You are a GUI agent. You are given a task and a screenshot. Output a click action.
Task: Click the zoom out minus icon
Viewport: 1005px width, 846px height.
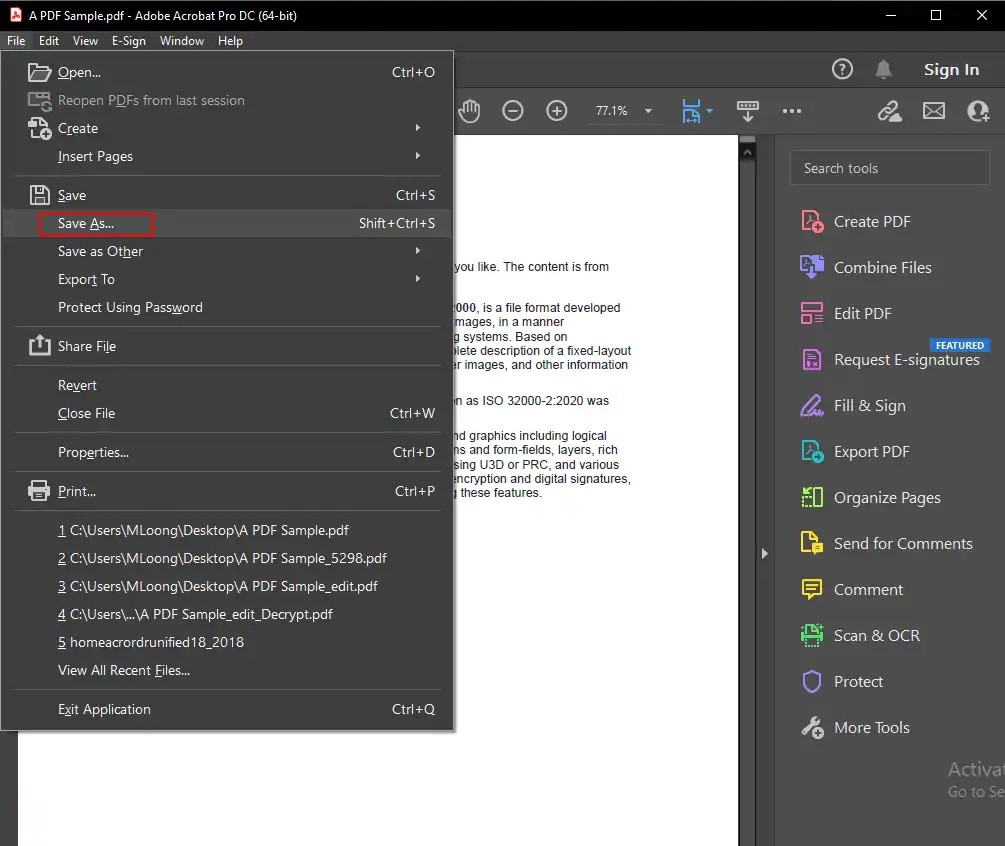click(512, 111)
